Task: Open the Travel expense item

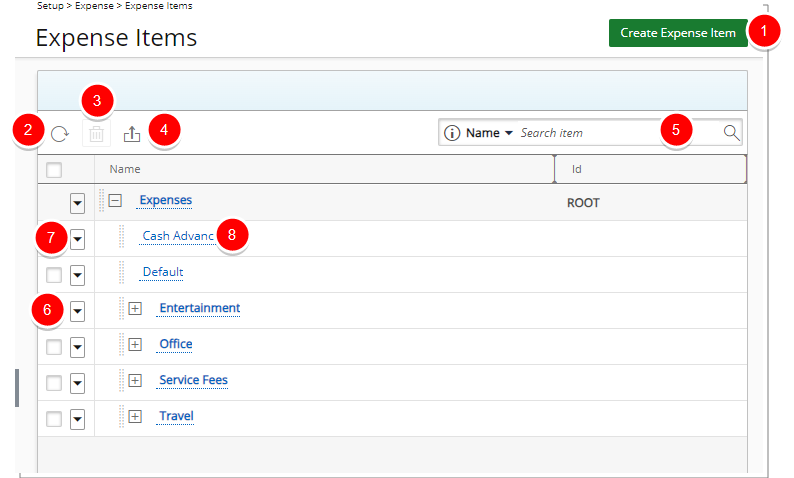Action: pyautogui.click(x=176, y=416)
